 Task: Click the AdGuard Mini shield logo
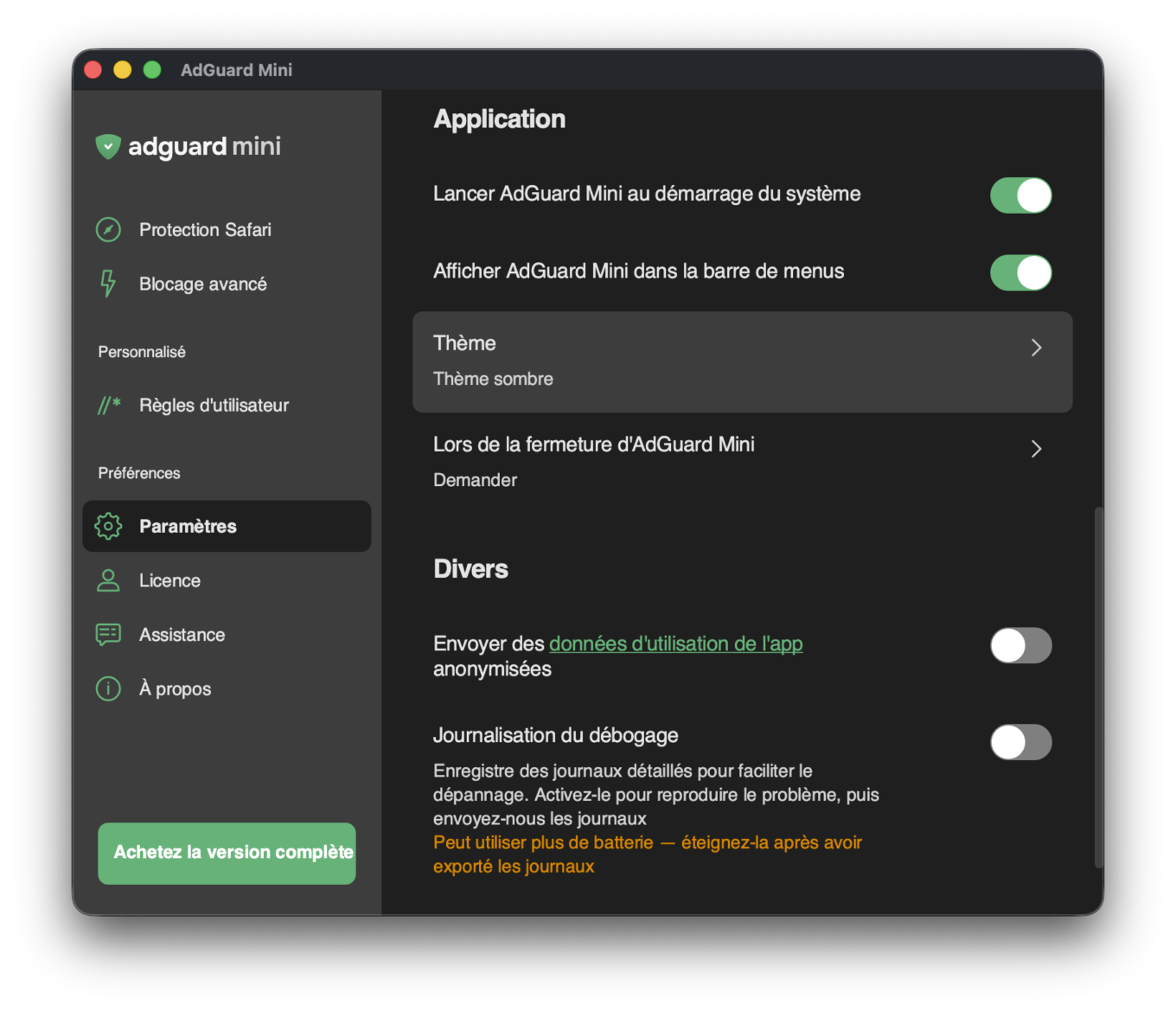click(x=107, y=146)
